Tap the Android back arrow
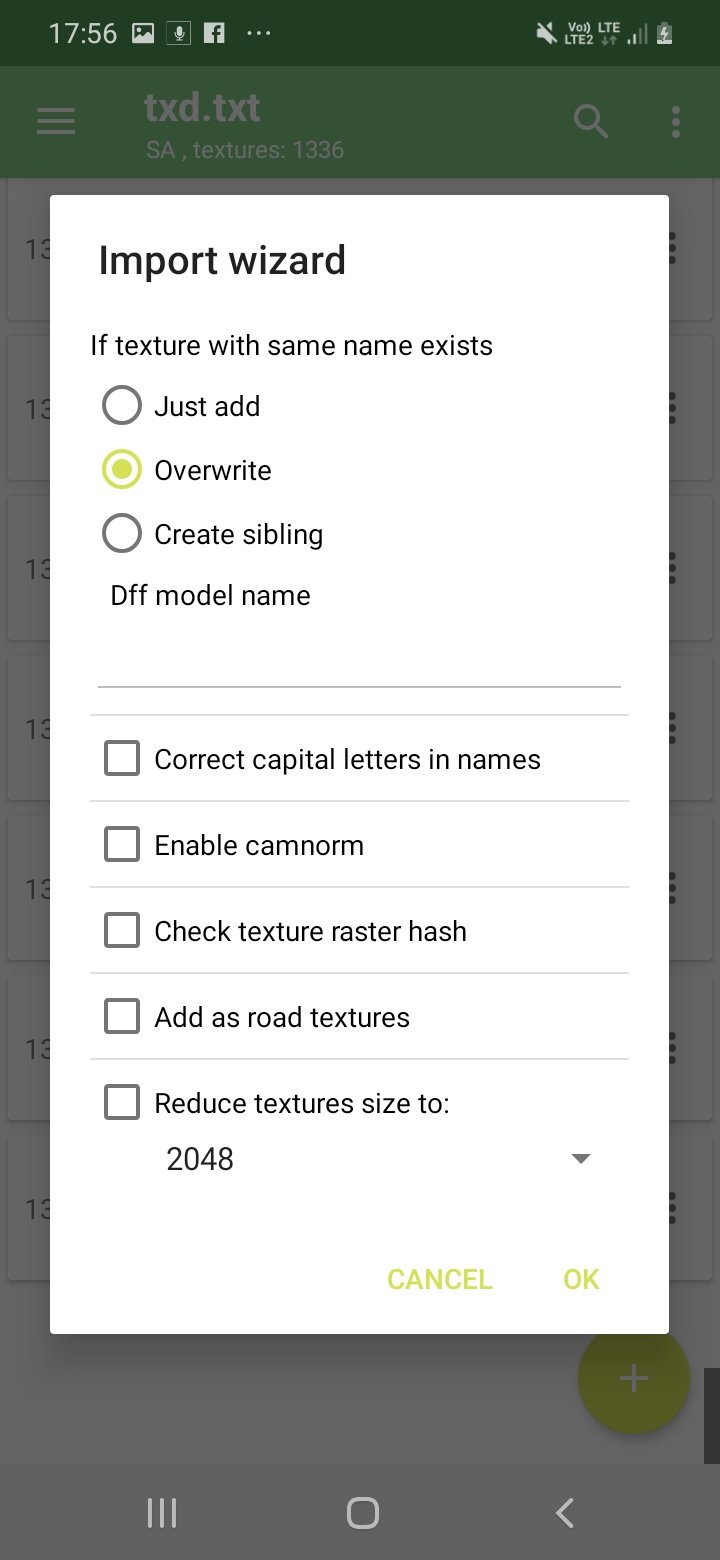The image size is (720, 1560). (564, 1513)
